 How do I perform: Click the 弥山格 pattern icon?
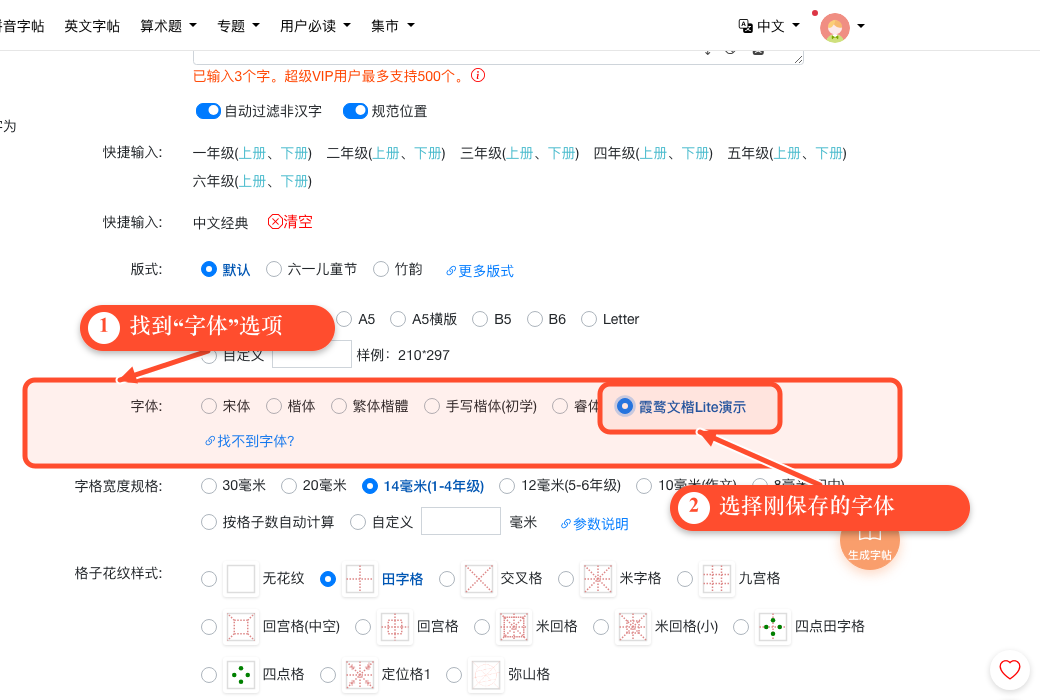(486, 675)
